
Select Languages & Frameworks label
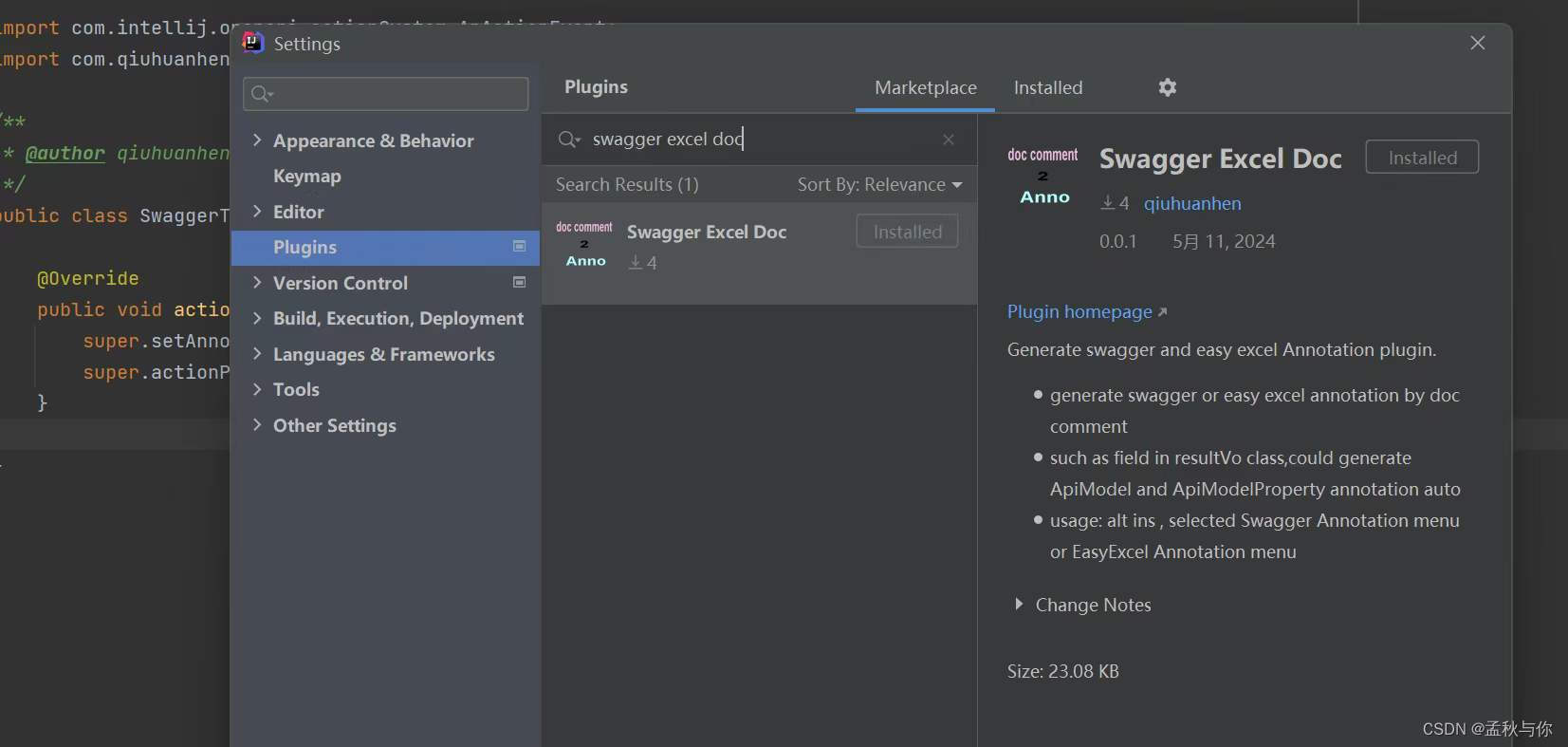click(384, 354)
